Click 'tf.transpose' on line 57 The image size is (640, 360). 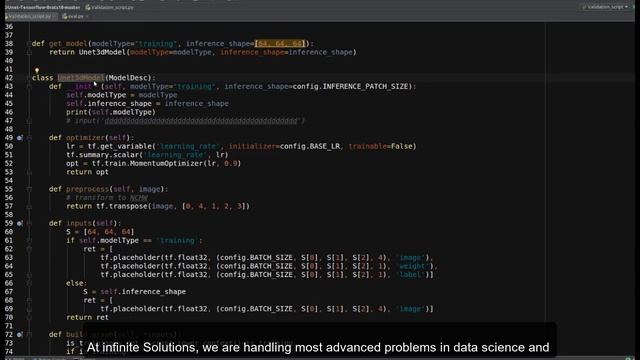[x=122, y=207]
